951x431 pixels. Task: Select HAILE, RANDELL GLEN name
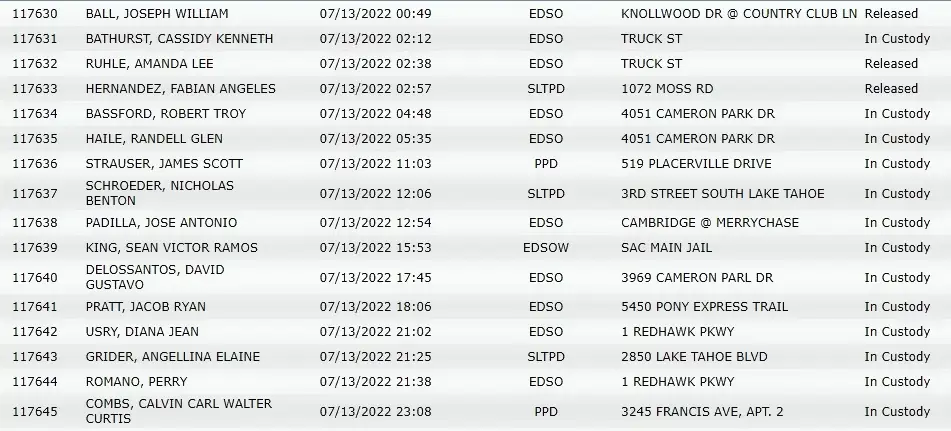coord(154,139)
